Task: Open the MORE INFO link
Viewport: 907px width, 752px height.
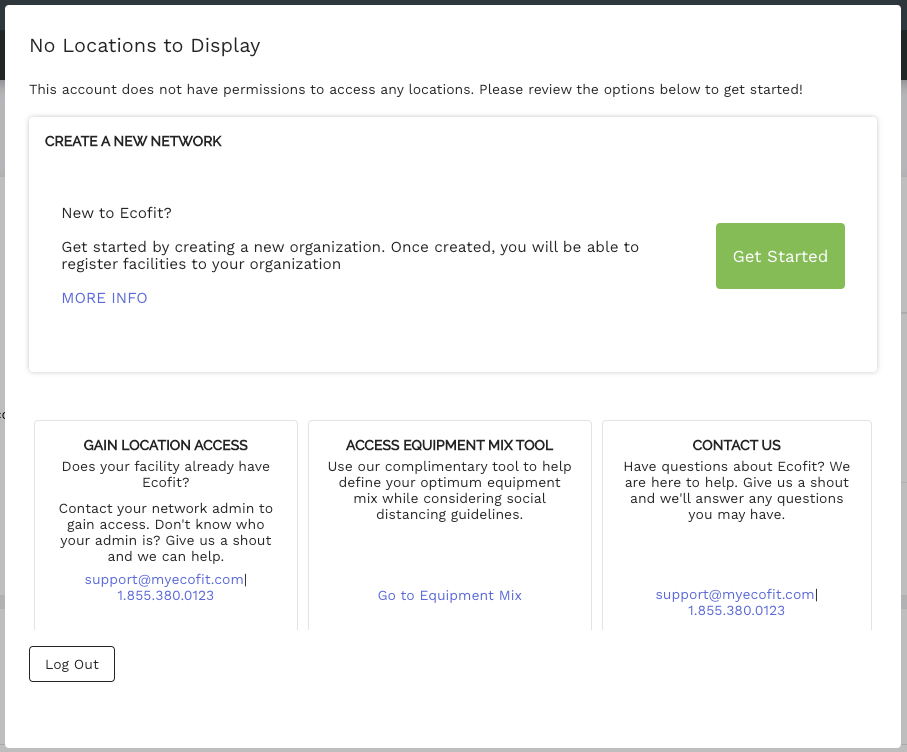Action: pos(104,298)
